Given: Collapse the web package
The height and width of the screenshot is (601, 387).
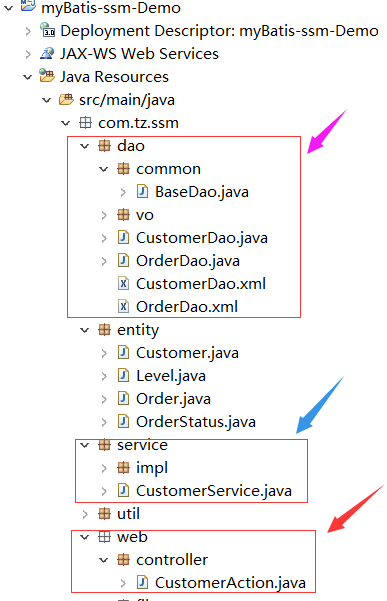Looking at the screenshot, I should [85, 537].
